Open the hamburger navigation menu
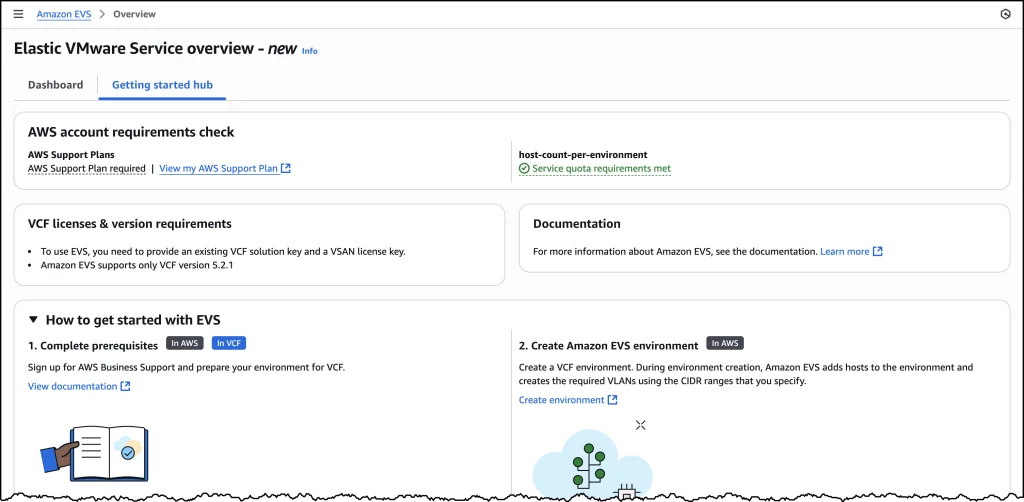1024x502 pixels. pyautogui.click(x=18, y=14)
